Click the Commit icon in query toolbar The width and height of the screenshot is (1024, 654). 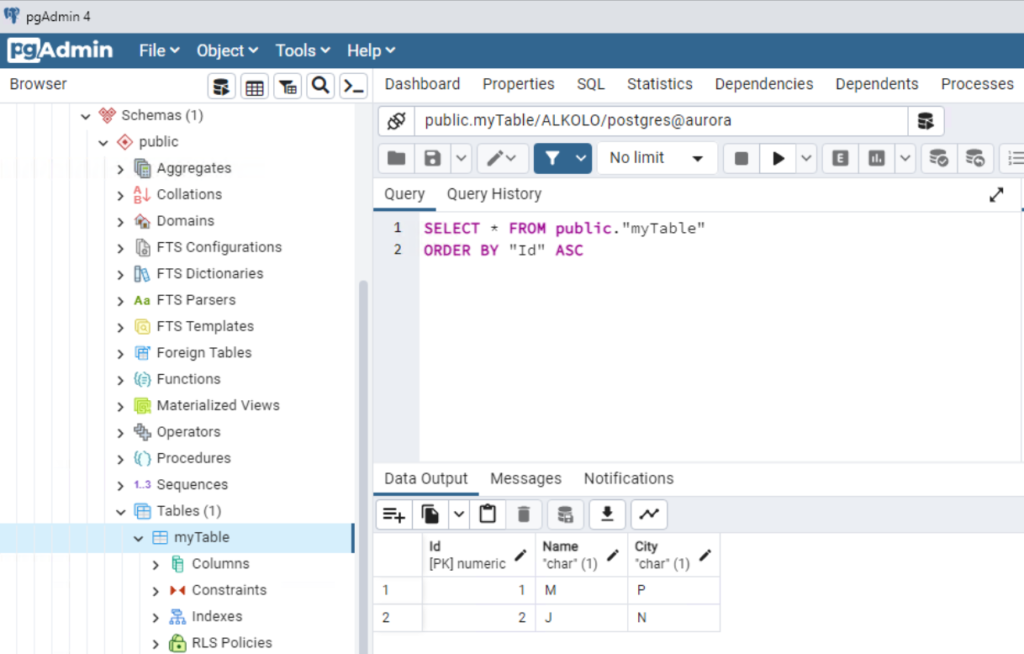pyautogui.click(x=938, y=158)
